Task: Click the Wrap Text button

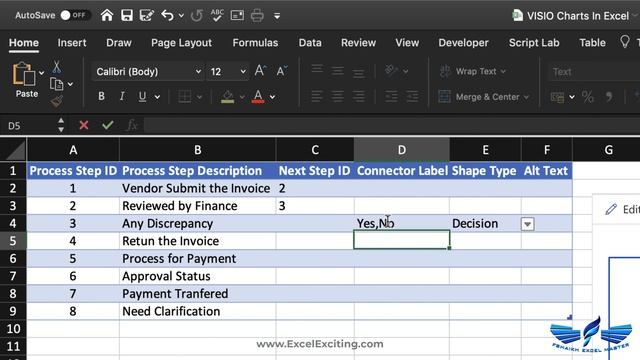Action: point(472,71)
